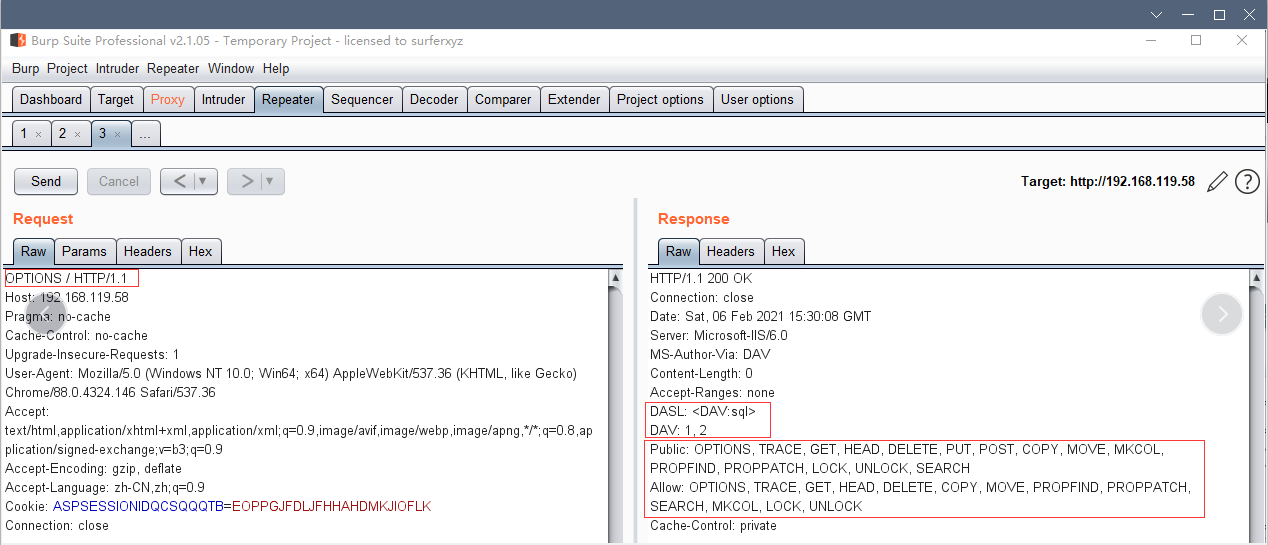Click the Server: Microsoft-IIS/6.0 response header
Image resolution: width=1268 pixels, height=545 pixels.
(x=719, y=335)
